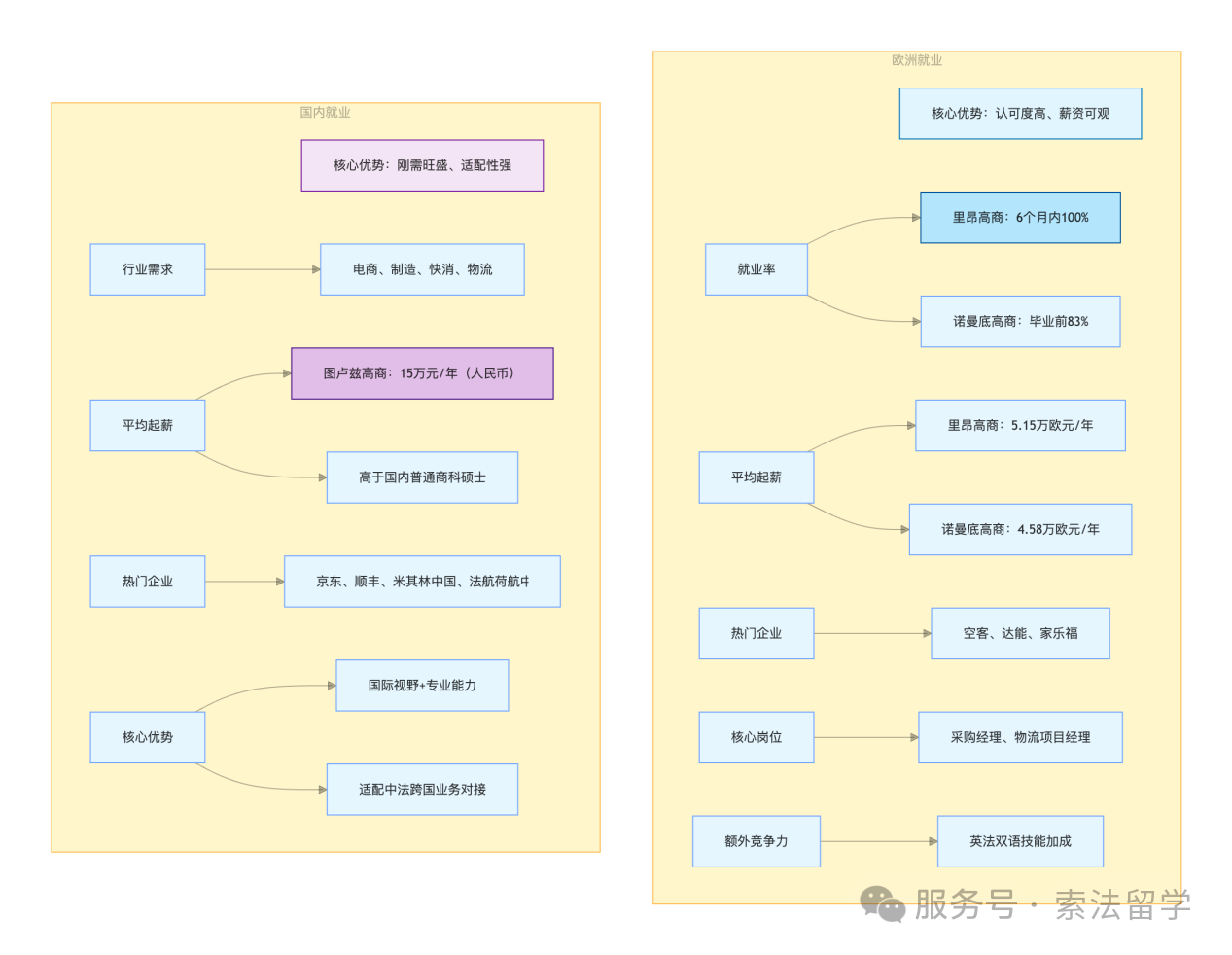Click the 京东、顺丰、米其林中国 companies box

tap(422, 582)
